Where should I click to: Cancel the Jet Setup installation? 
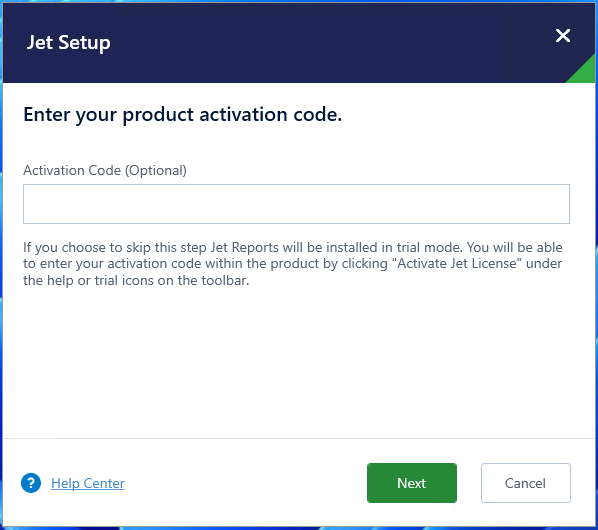click(526, 483)
